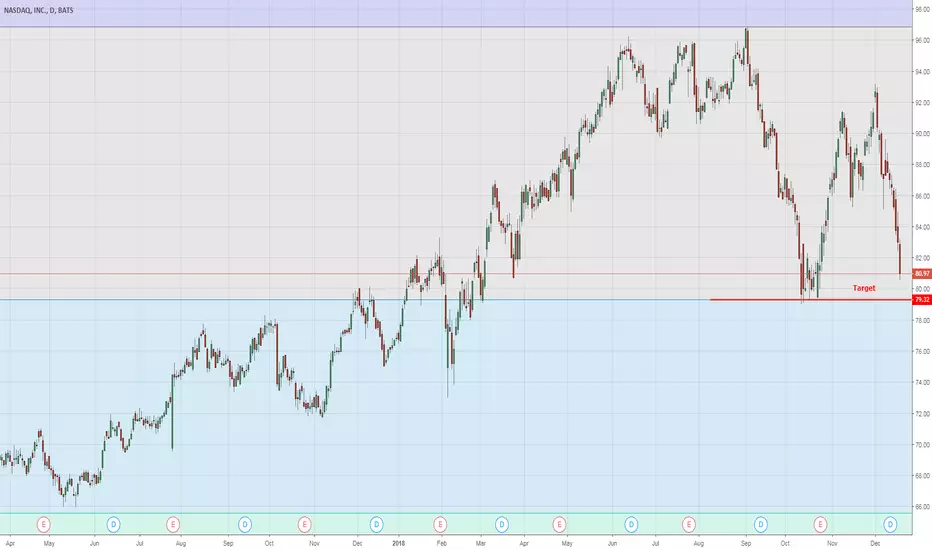The image size is (932, 550).
Task: Click the Sep 2018 time axis label
Action: [746, 543]
